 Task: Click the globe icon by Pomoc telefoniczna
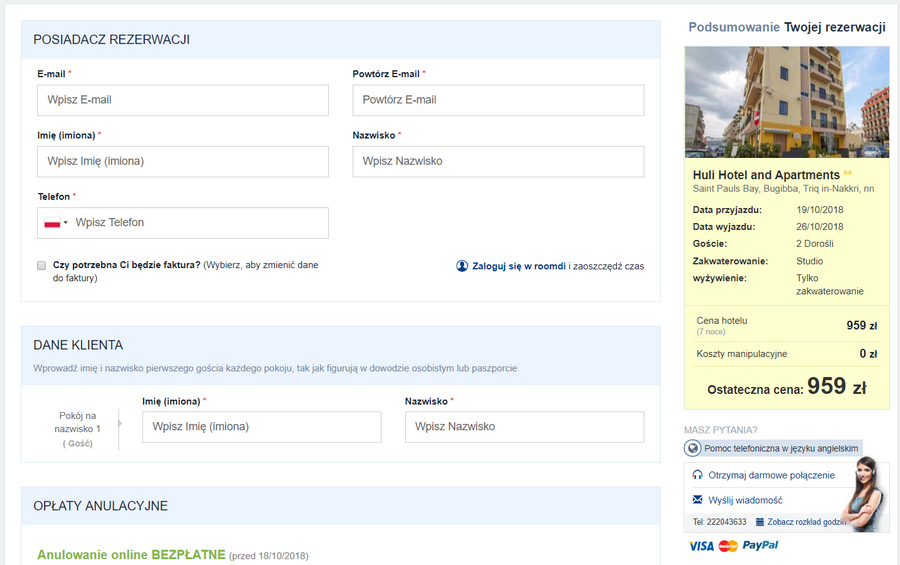[693, 448]
